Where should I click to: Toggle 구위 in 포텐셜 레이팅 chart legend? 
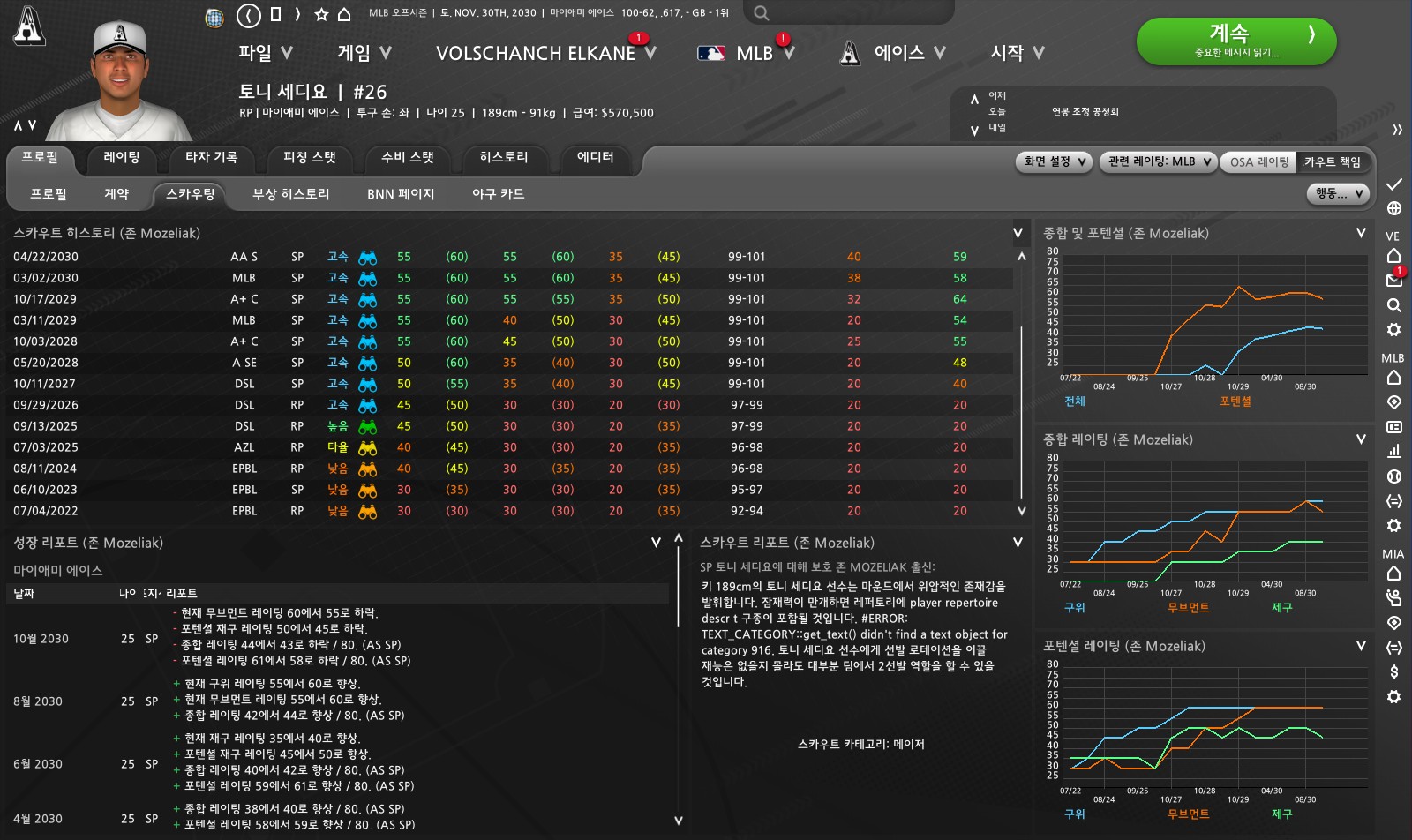(x=1074, y=814)
